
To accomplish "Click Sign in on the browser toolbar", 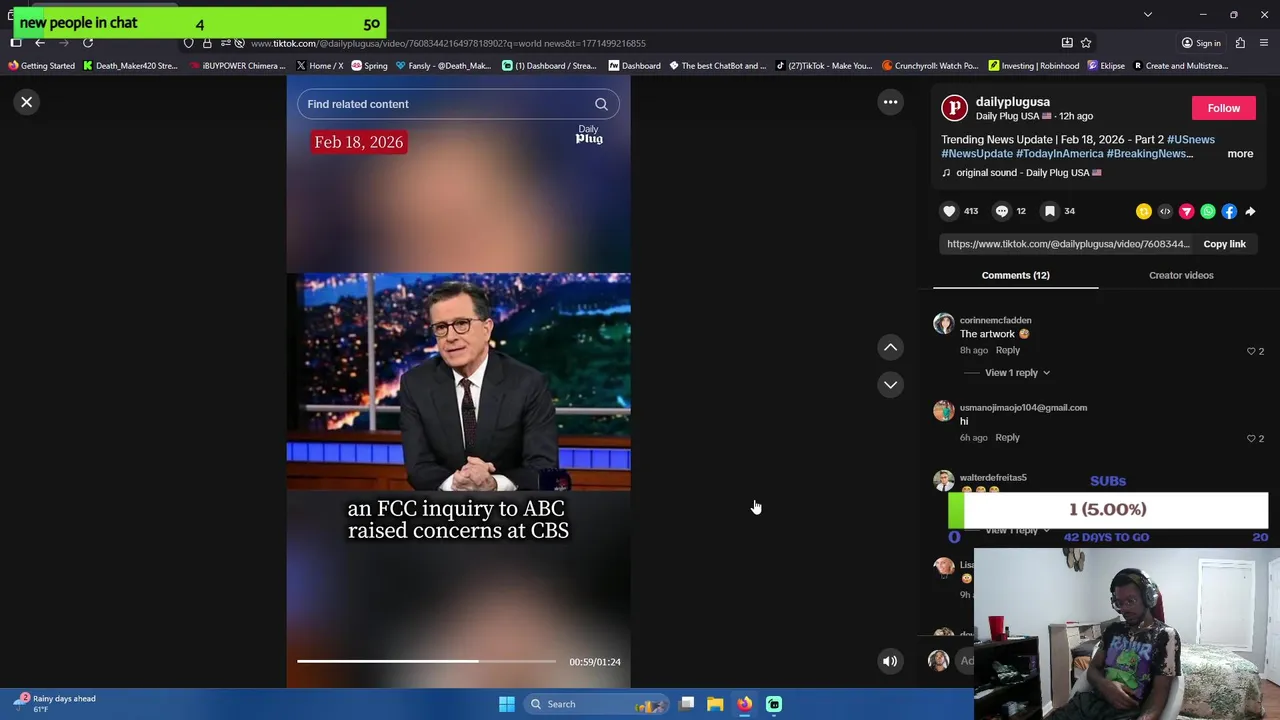I will click(x=1201, y=43).
